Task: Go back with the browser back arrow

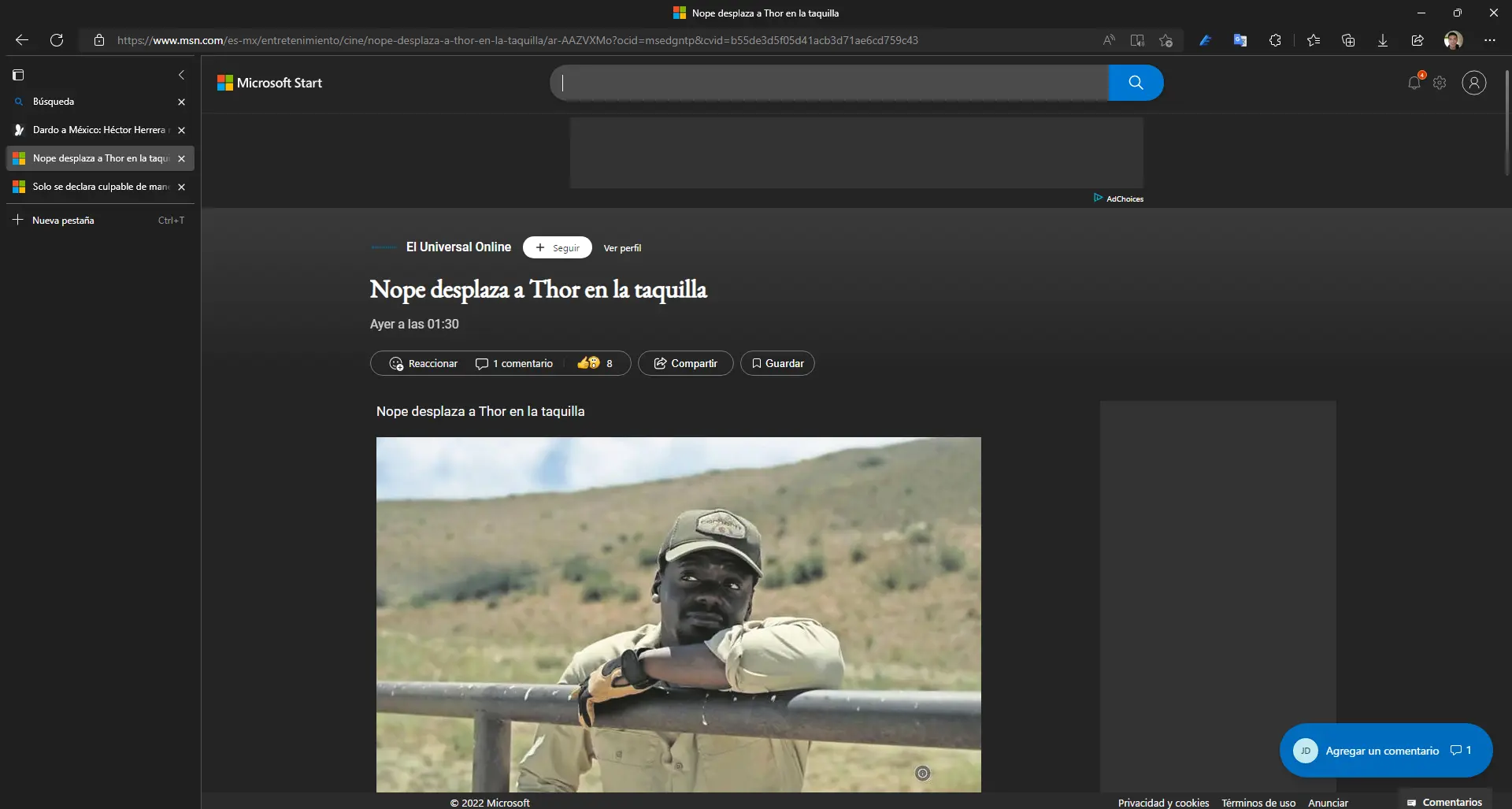Action: pyautogui.click(x=22, y=40)
